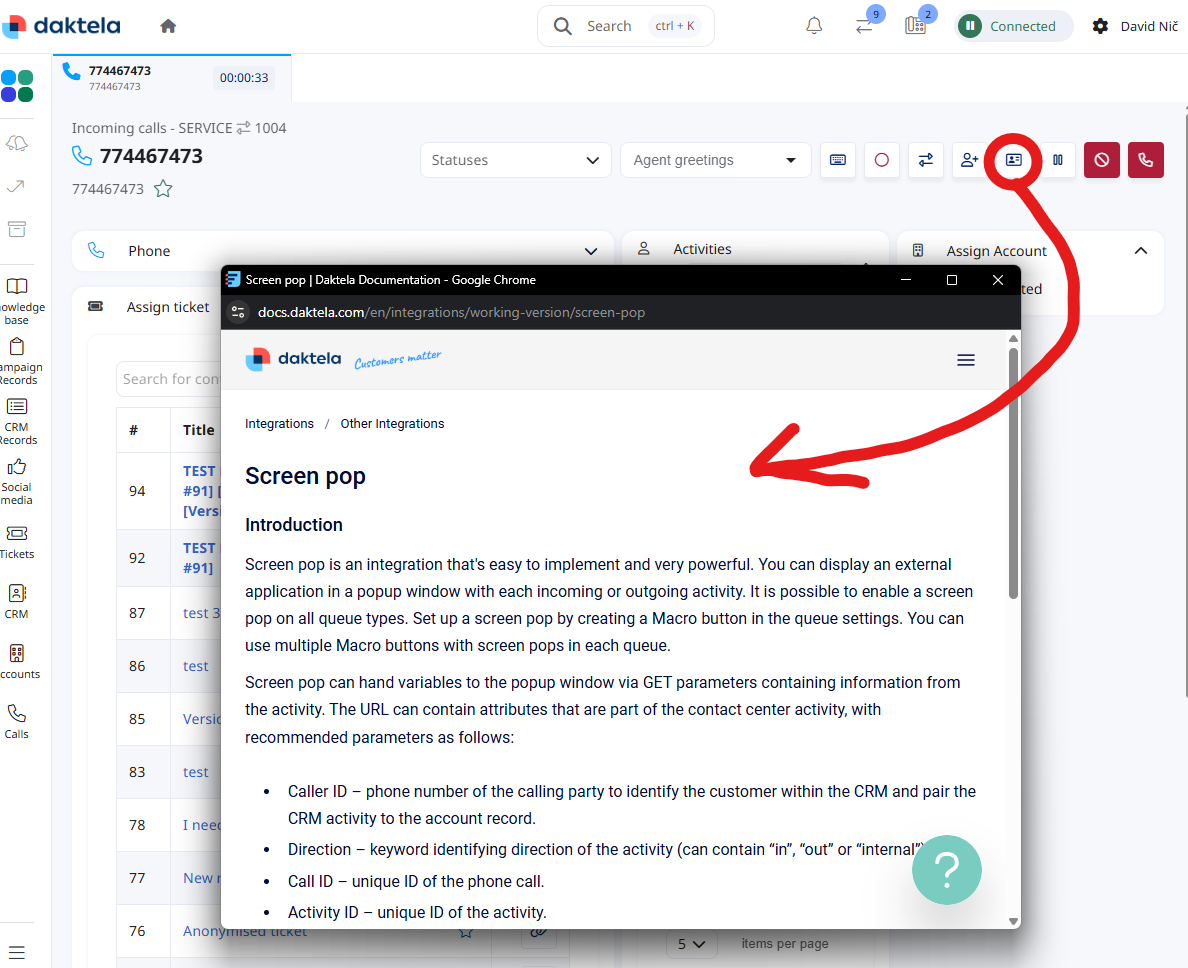The width and height of the screenshot is (1188, 968).
Task: Put the call on hold
Action: coord(1057,160)
